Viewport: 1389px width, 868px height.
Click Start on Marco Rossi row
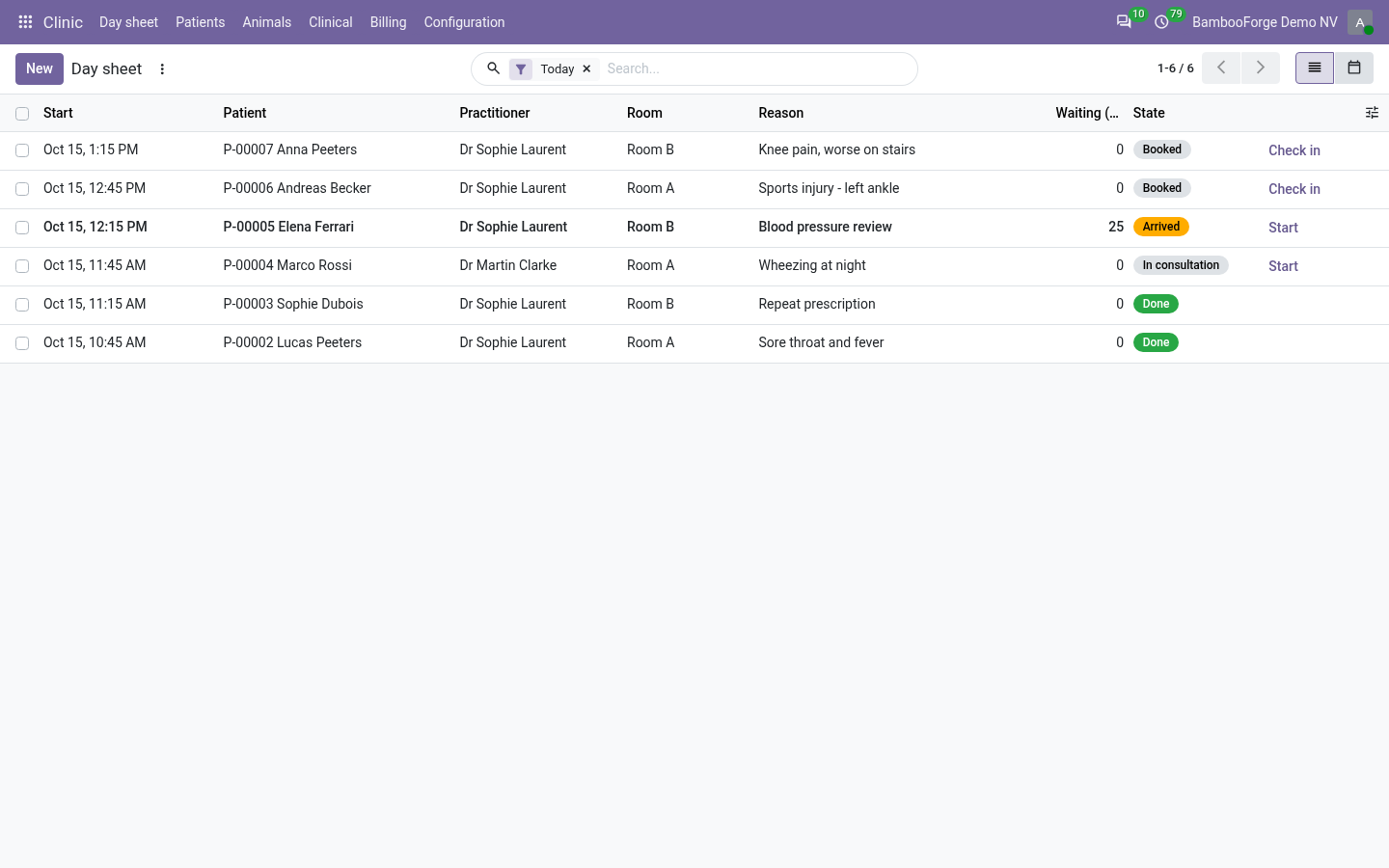(1283, 266)
